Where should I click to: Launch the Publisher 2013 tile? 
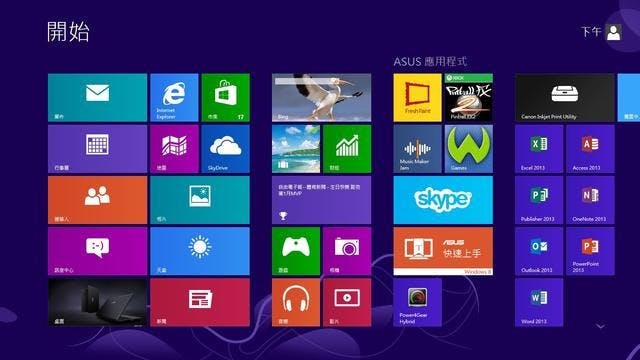pos(539,200)
